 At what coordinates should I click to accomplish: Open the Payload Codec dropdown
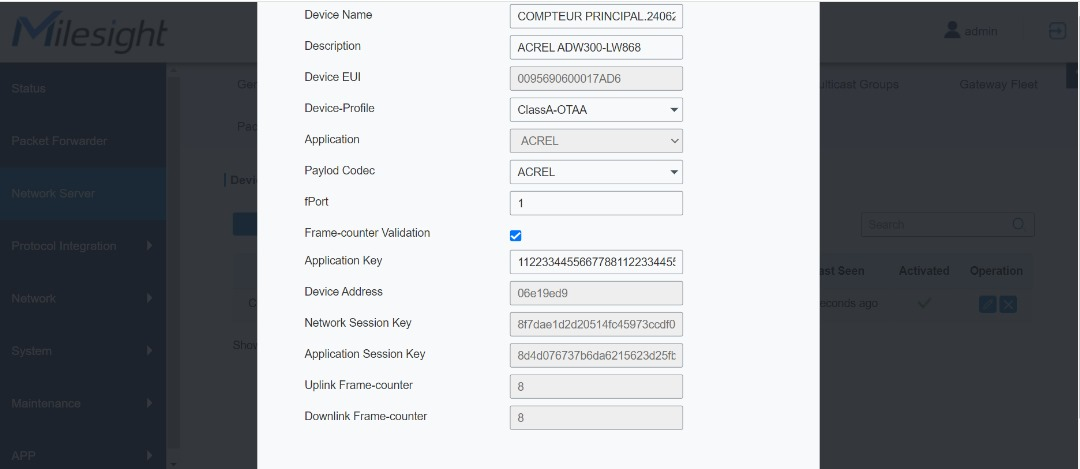pyautogui.click(x=595, y=172)
